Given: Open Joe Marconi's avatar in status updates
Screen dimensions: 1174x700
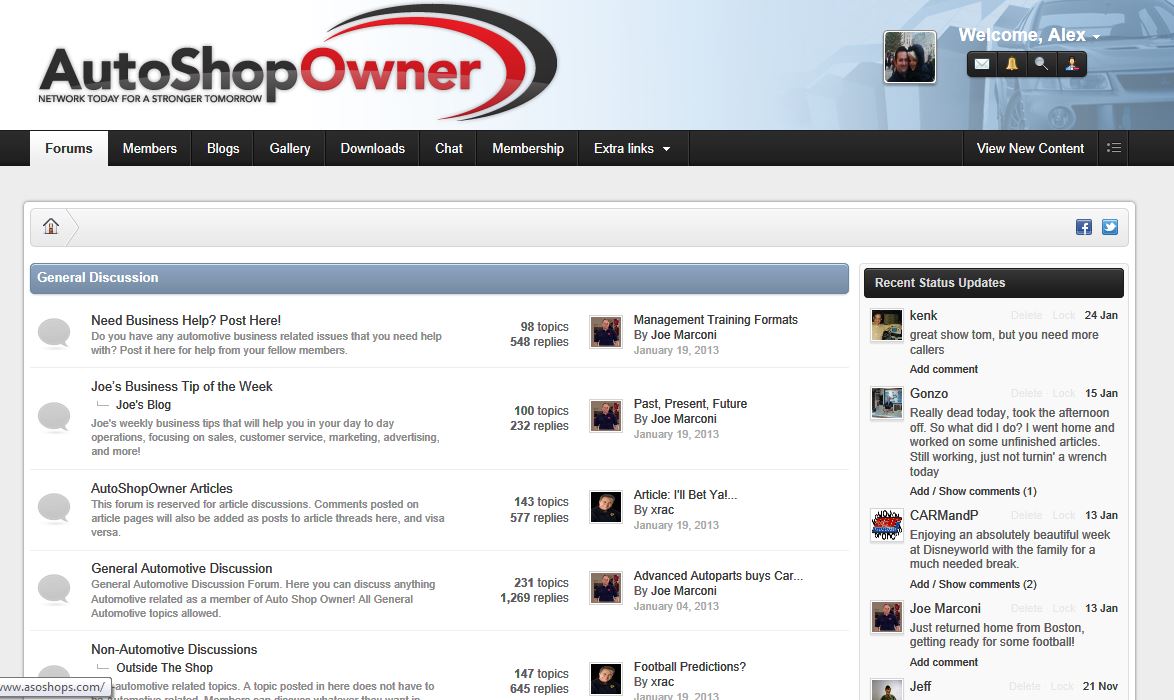Looking at the screenshot, I should 886,618.
